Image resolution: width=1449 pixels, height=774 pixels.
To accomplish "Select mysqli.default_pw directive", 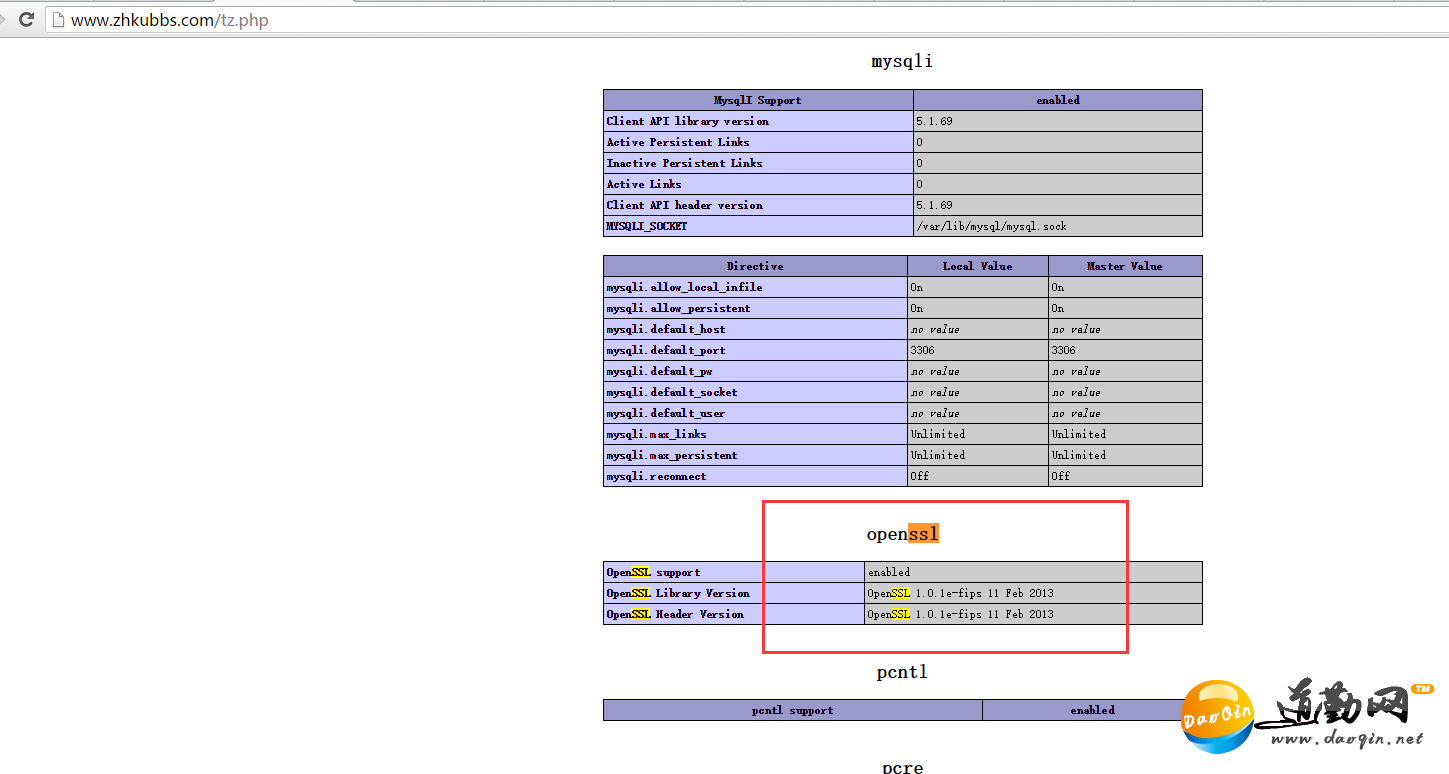I will [x=660, y=371].
